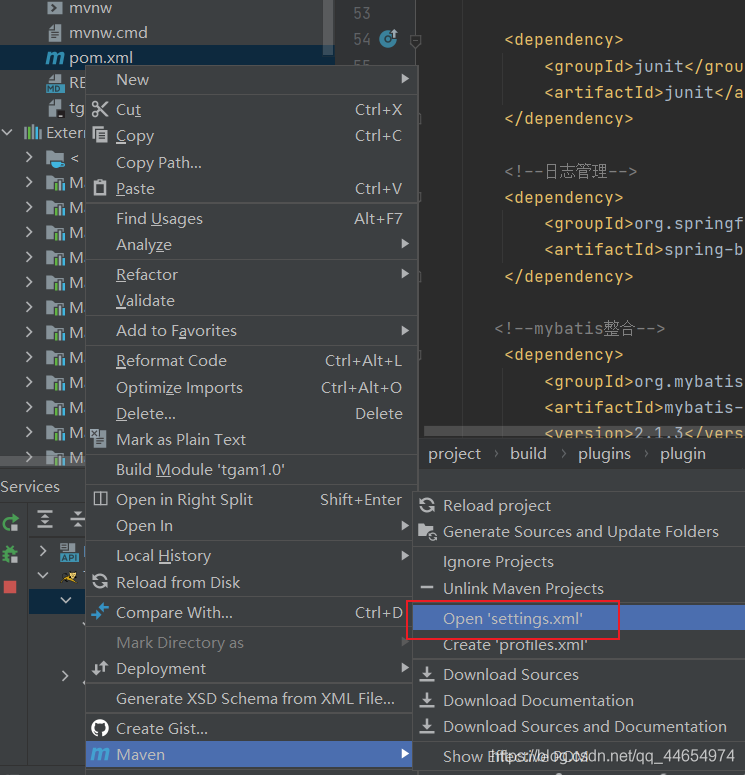Click the Reload project refresh icon
The width and height of the screenshot is (745, 775).
tap(427, 506)
